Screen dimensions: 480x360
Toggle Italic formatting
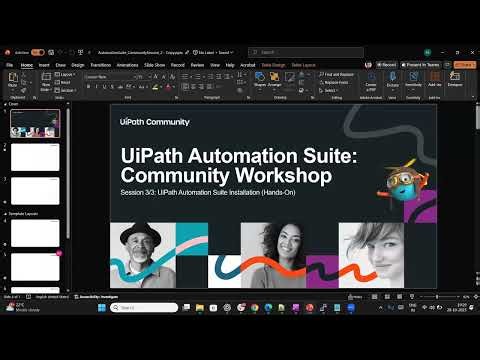point(96,87)
